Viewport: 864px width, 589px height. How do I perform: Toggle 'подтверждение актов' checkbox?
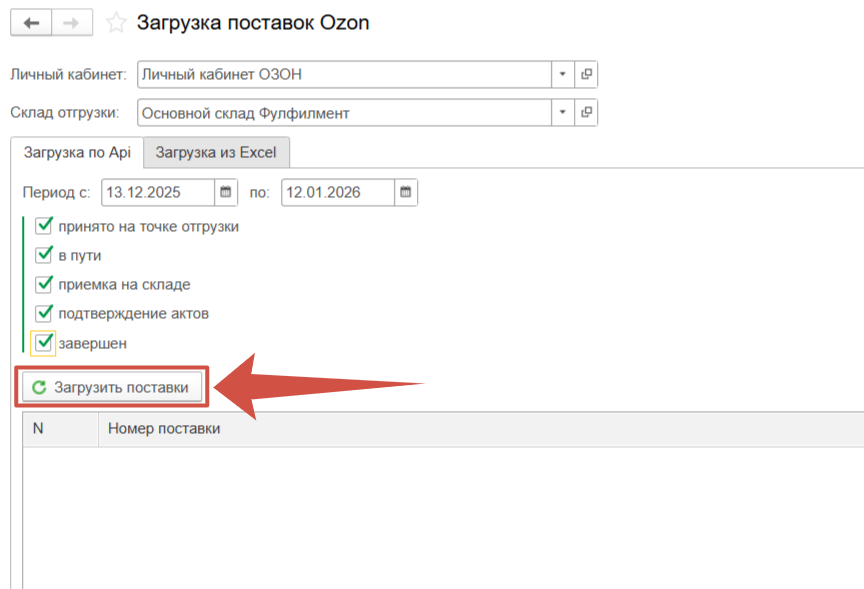(44, 313)
